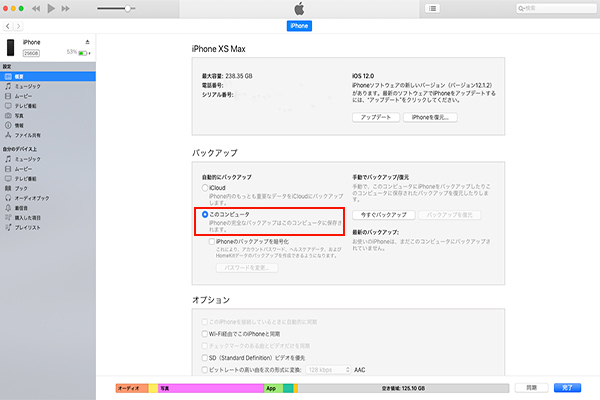Enable Wi-Fi経由でこのiPhoneと同期 checkbox
600x400 pixels.
point(205,334)
